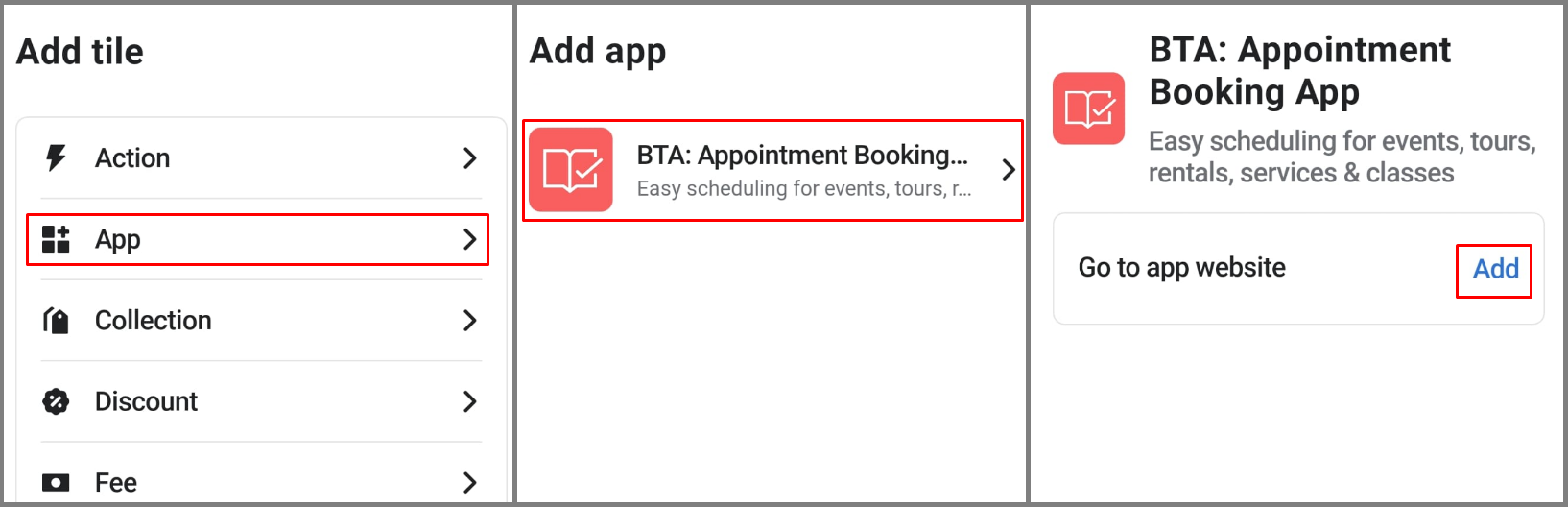The height and width of the screenshot is (507, 1568).
Task: Expand the Collection row chevron
Action: 469,320
